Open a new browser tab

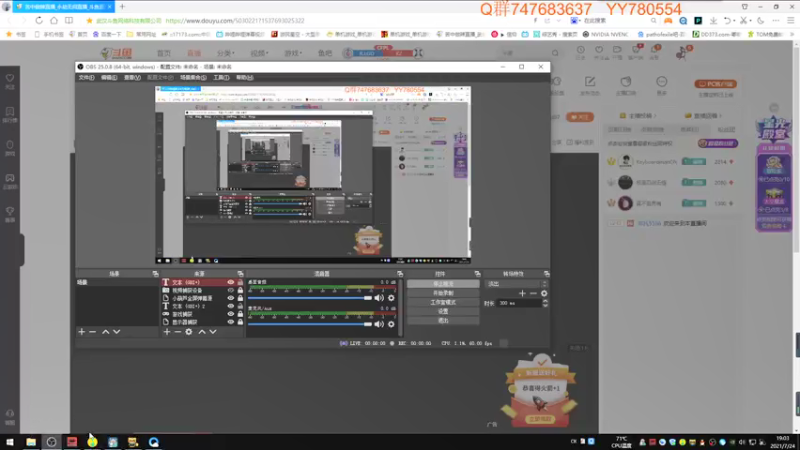point(122,7)
